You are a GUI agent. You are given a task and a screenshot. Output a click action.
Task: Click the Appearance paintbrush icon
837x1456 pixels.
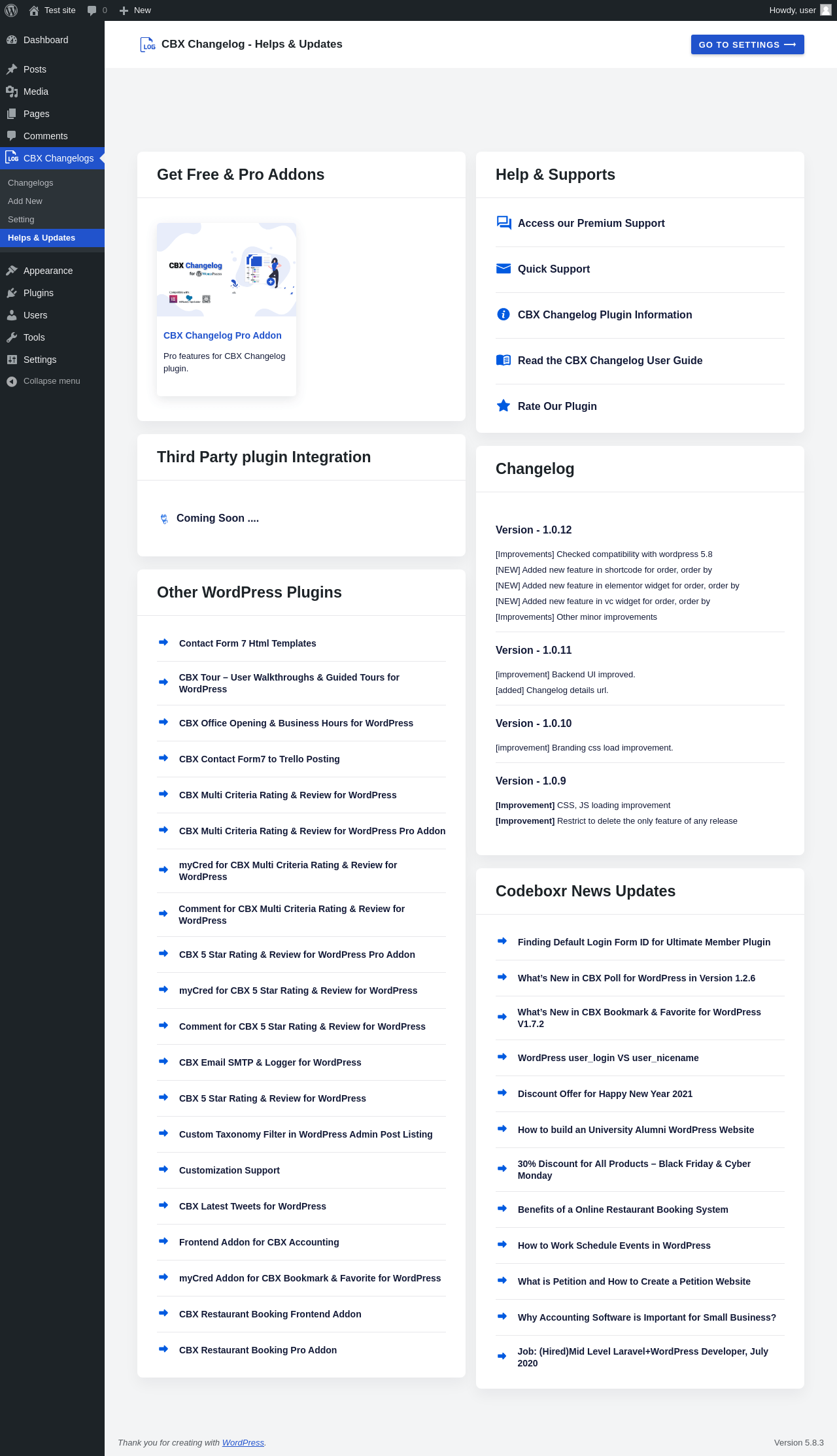[12, 271]
